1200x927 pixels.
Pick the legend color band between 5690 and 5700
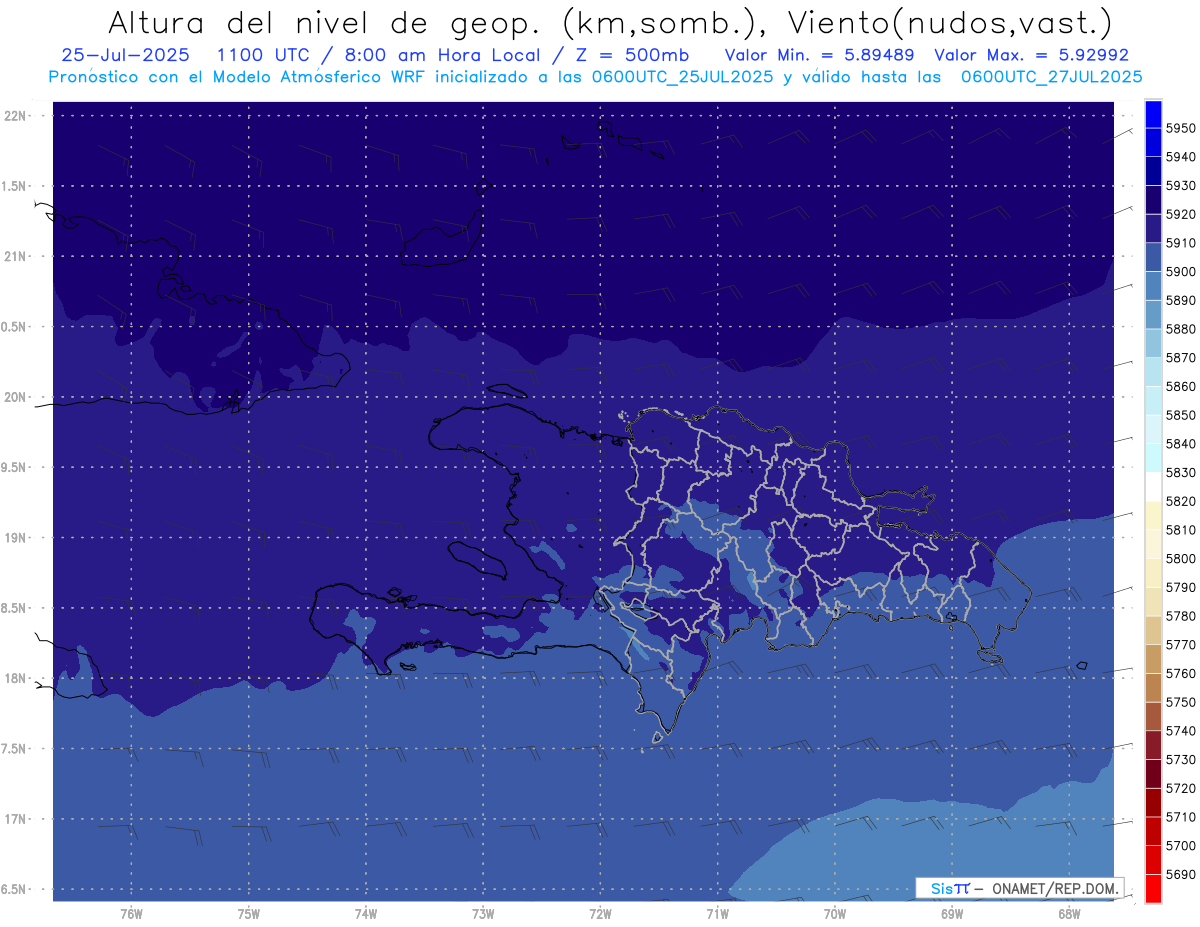click(x=1153, y=861)
